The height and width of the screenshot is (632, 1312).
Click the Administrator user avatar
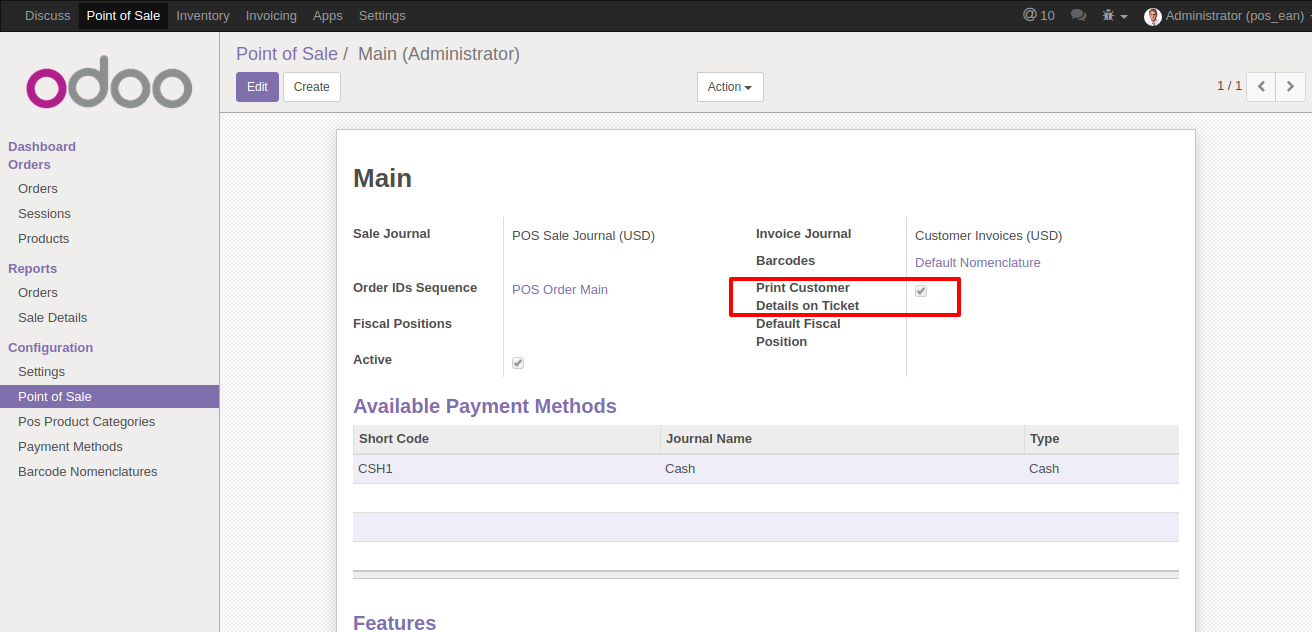coord(1153,16)
